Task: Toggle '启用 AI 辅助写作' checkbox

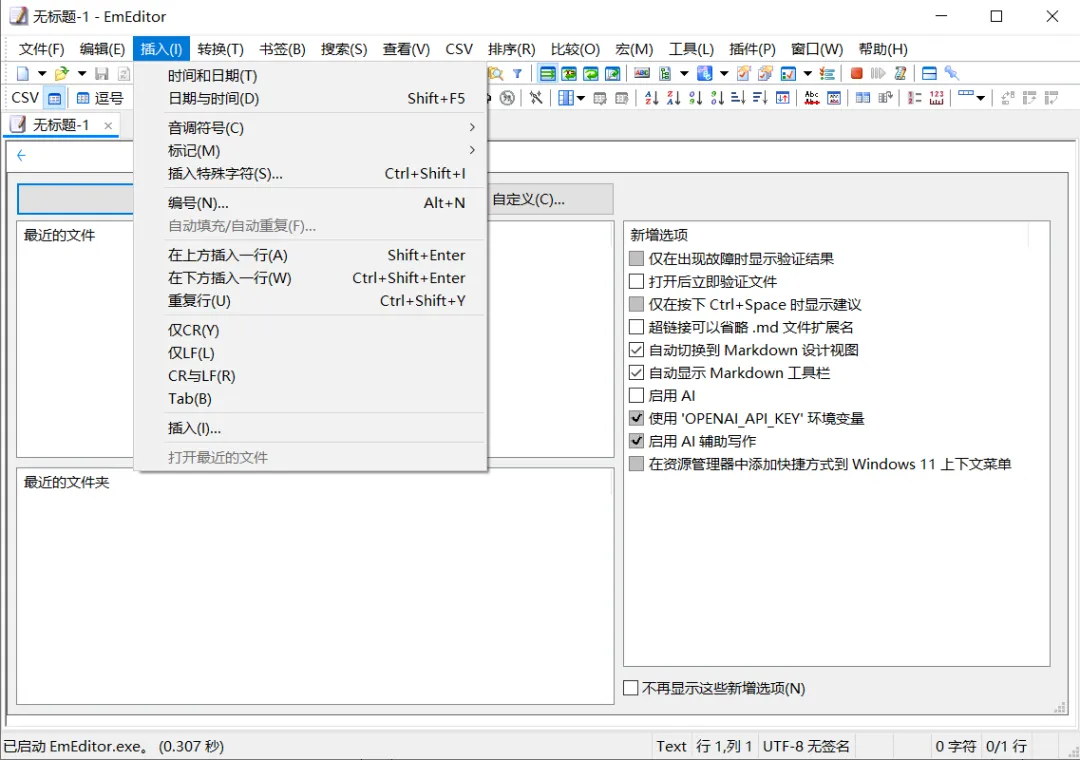Action: [636, 441]
